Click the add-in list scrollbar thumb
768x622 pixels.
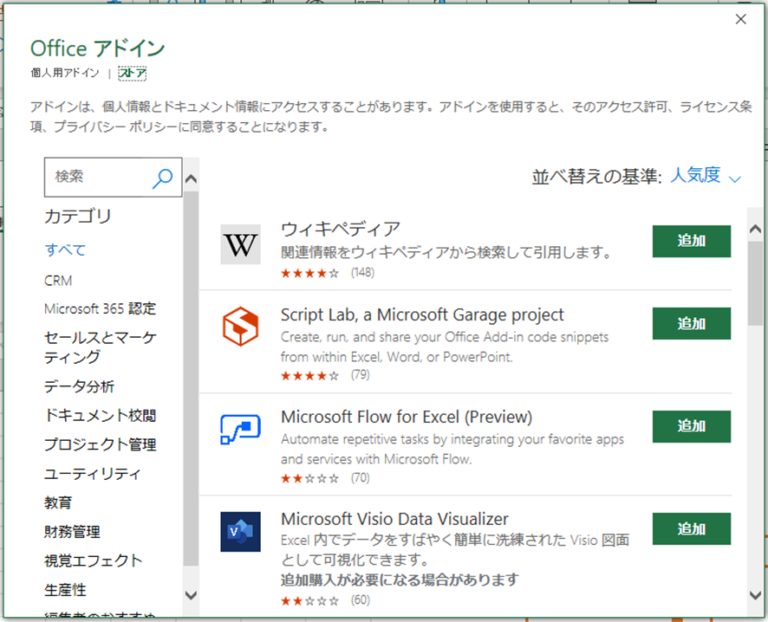click(x=755, y=283)
